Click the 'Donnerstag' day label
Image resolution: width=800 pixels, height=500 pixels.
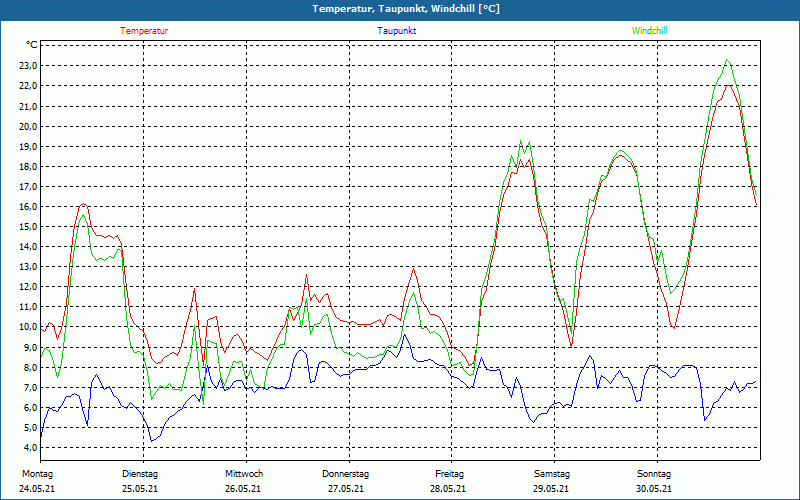(345, 474)
